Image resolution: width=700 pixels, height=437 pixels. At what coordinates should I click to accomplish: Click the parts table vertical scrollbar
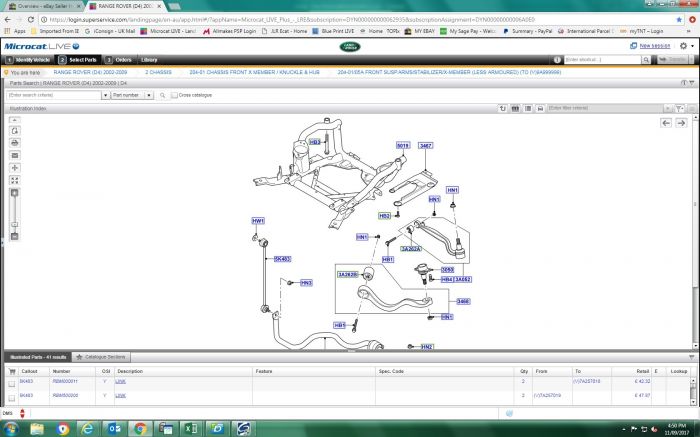pyautogui.click(x=693, y=391)
